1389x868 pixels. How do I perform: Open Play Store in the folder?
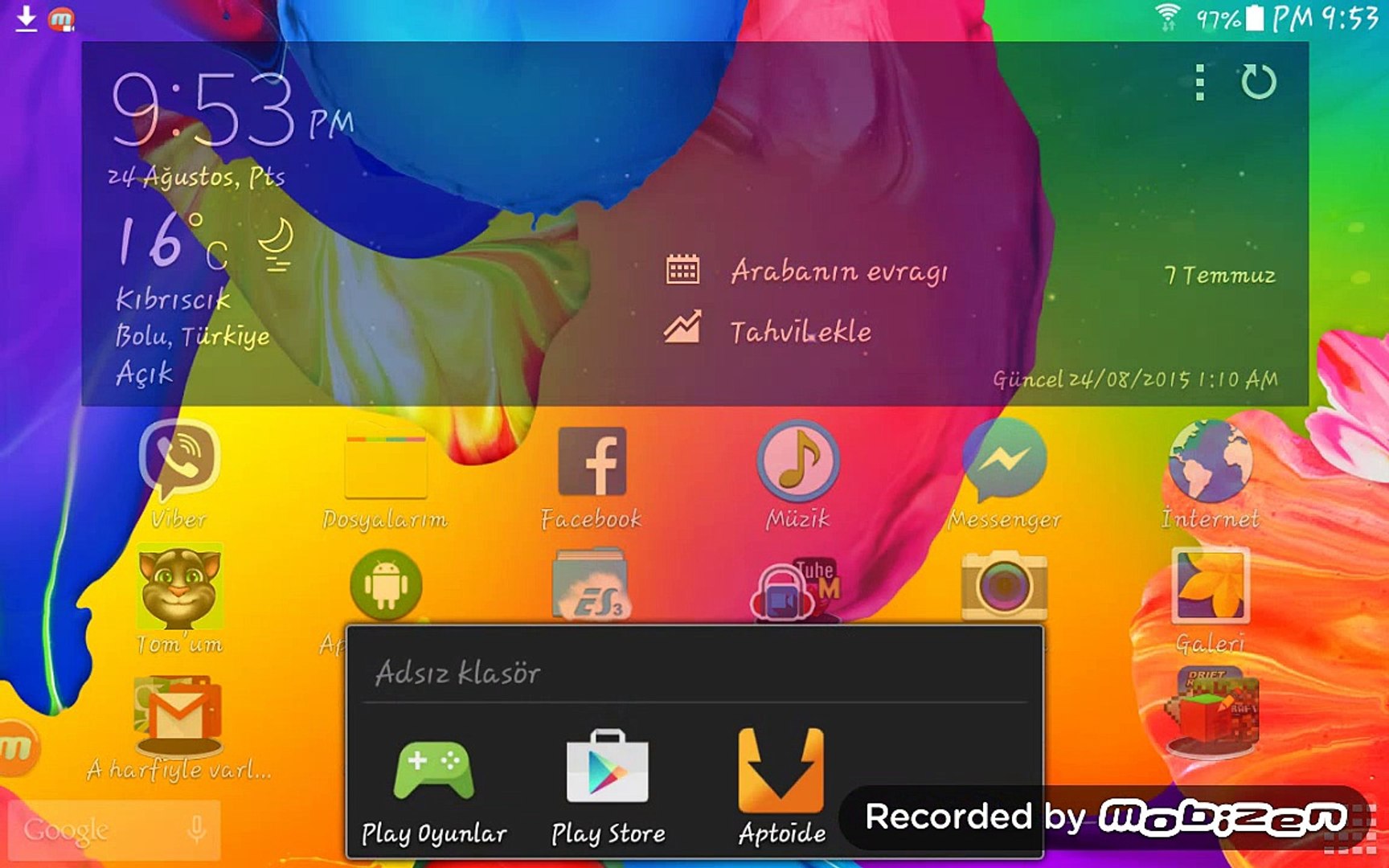(x=608, y=766)
